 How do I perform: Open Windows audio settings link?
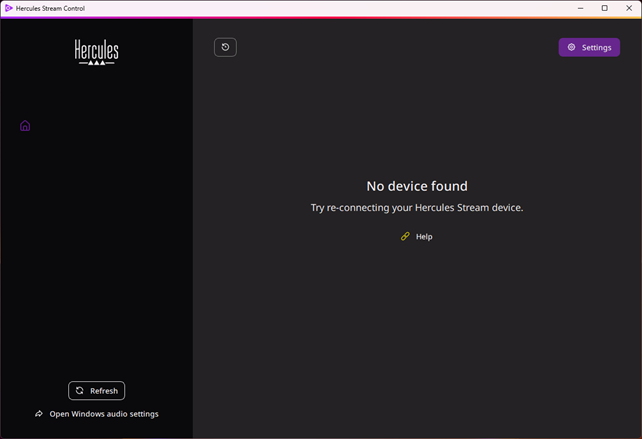pyautogui.click(x=97, y=414)
